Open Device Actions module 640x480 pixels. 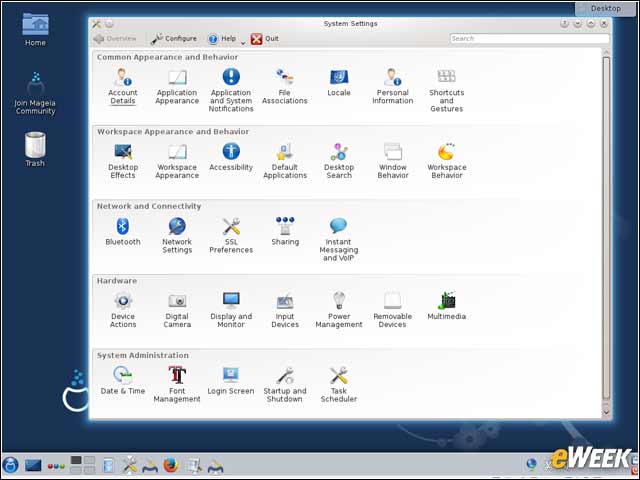[x=123, y=310]
